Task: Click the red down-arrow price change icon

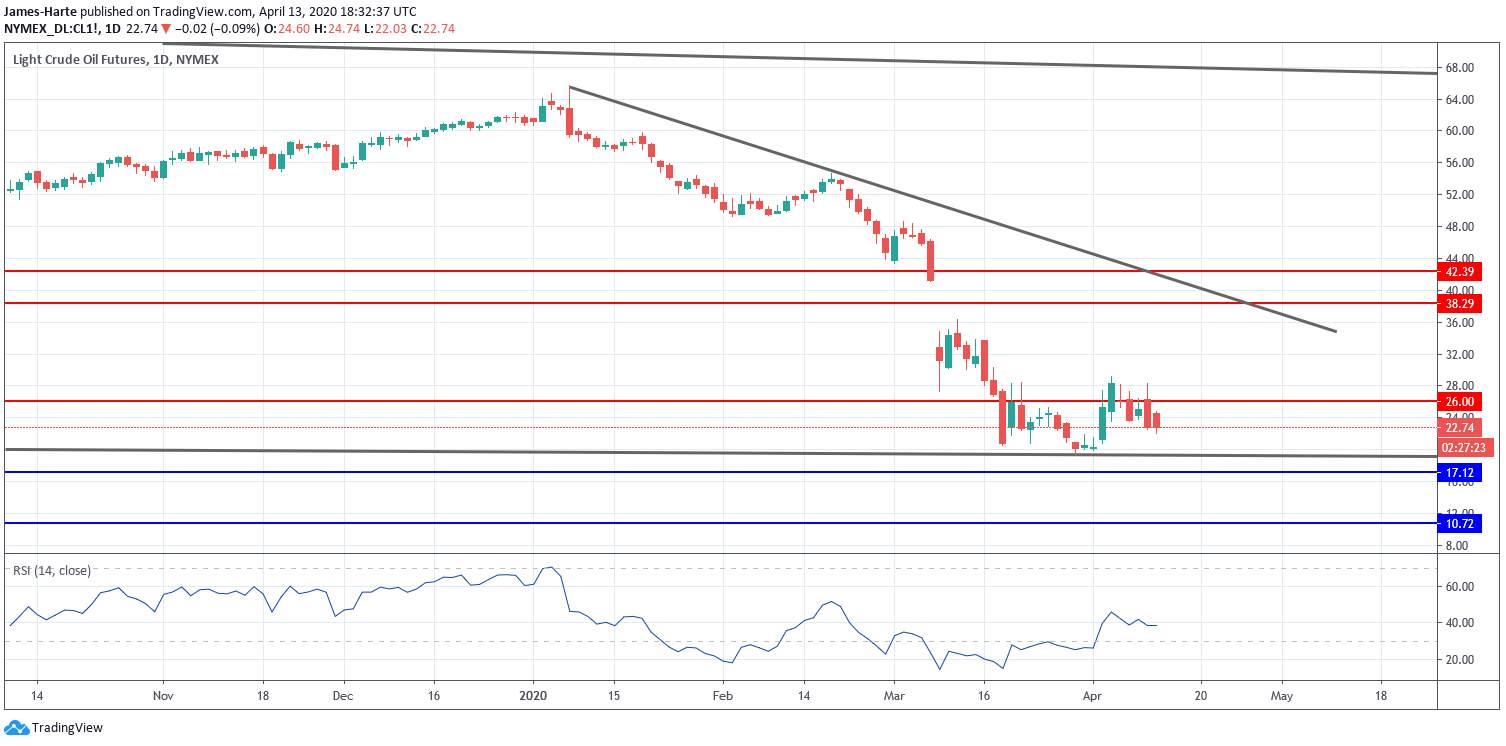Action: click(166, 29)
